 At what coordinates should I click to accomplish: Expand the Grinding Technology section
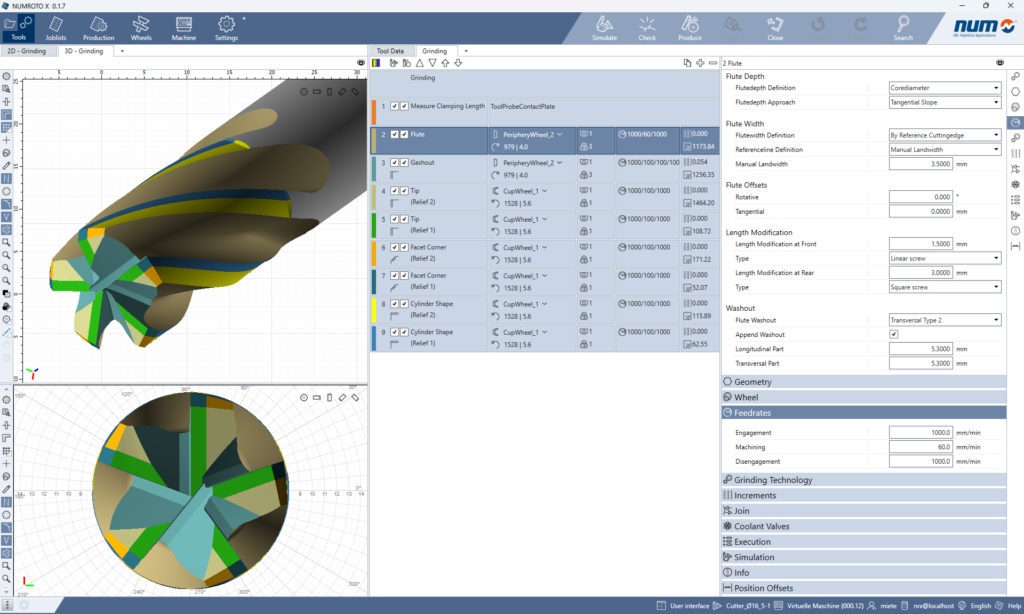[x=773, y=480]
